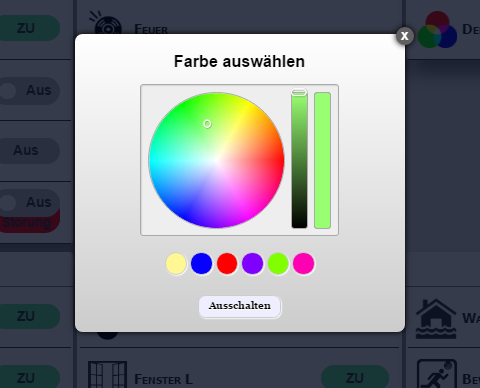This screenshot has height=388, width=480.
Task: Click the Feuer smoke detector icon
Action: click(105, 22)
